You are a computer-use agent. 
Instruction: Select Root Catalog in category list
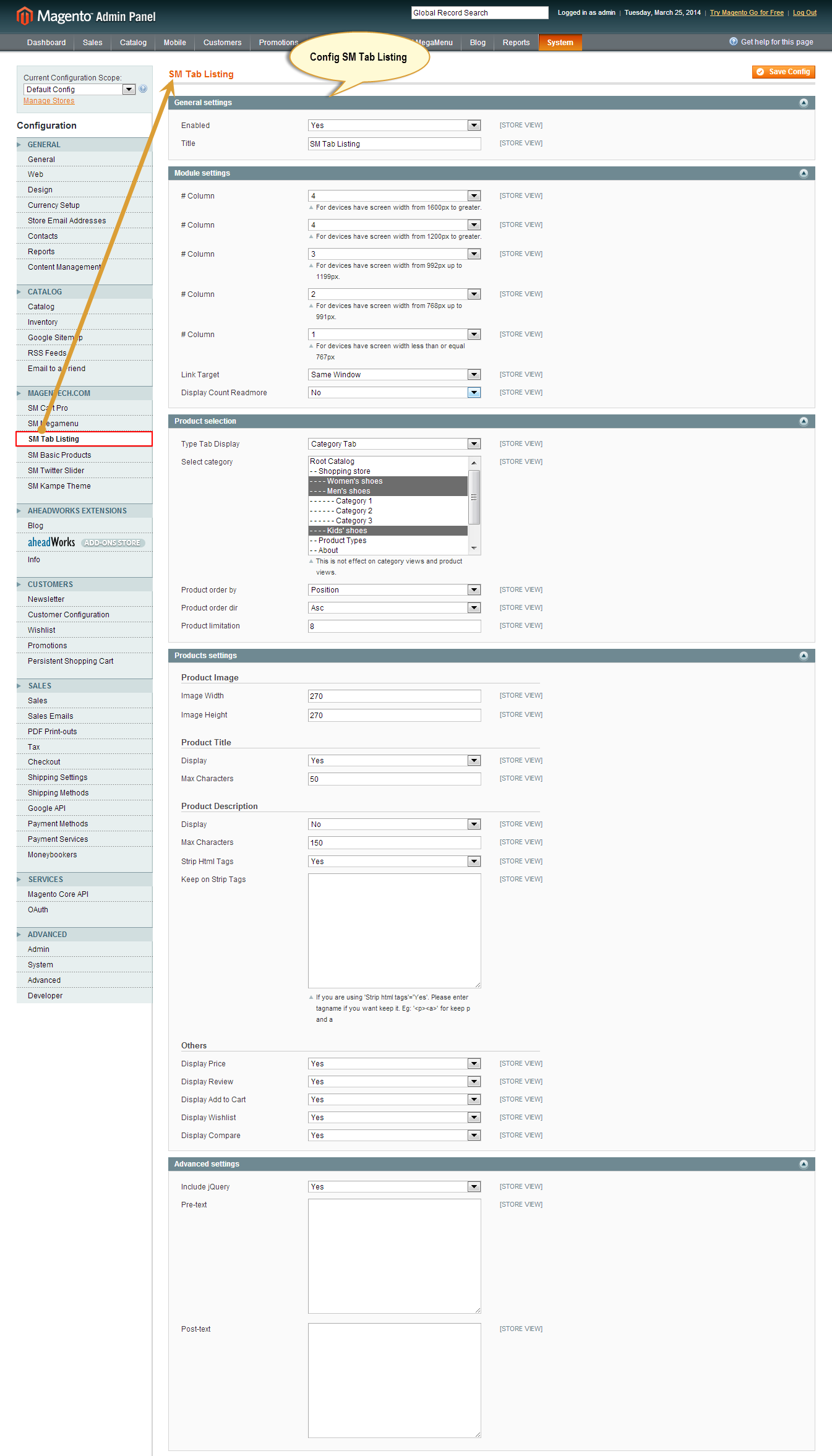coord(388,461)
